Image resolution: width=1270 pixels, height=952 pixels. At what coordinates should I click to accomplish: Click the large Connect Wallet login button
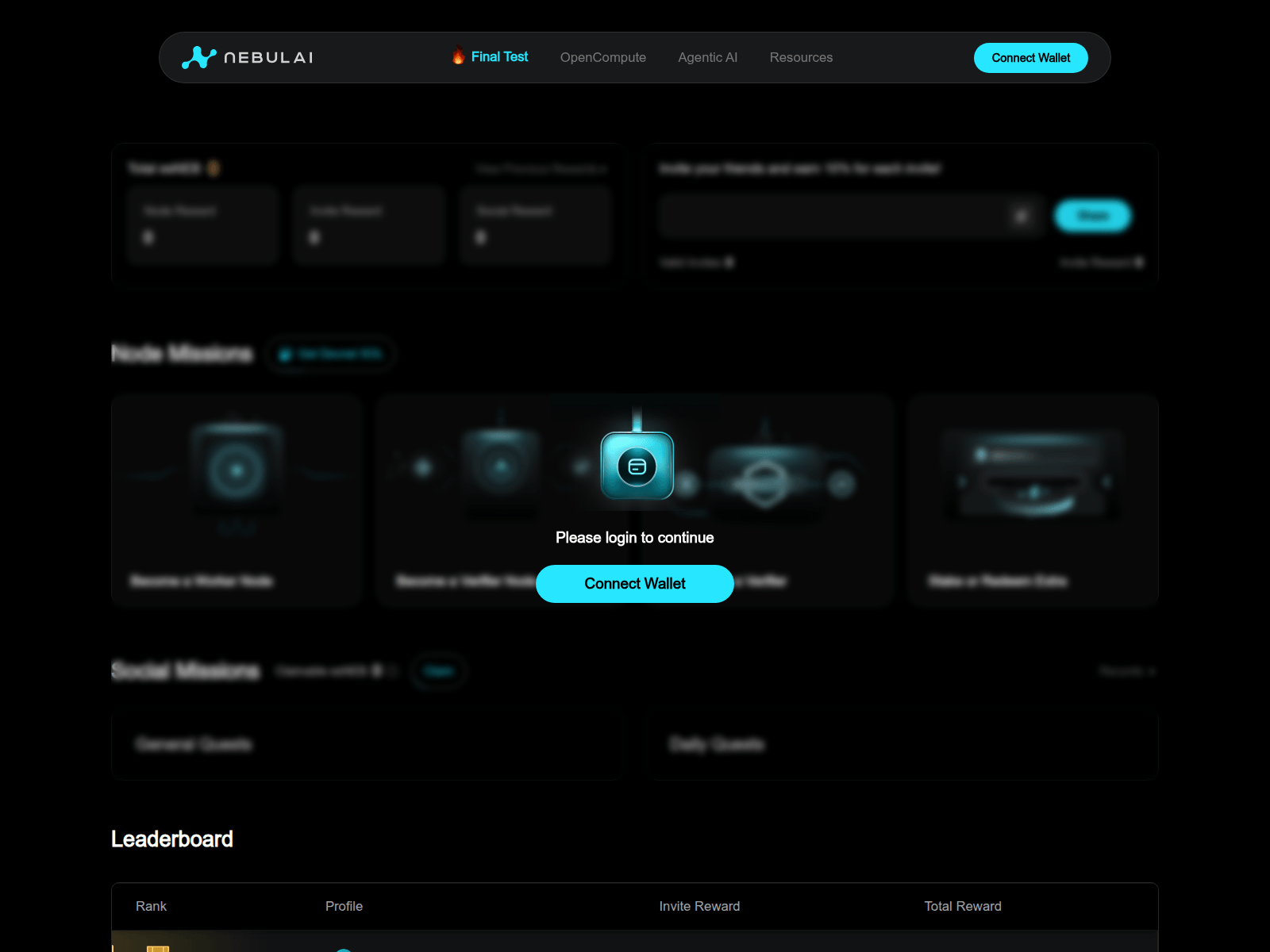click(x=635, y=584)
